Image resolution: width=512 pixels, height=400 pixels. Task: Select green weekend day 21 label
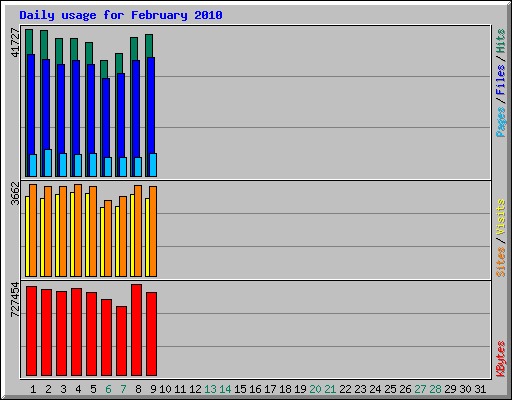click(330, 389)
